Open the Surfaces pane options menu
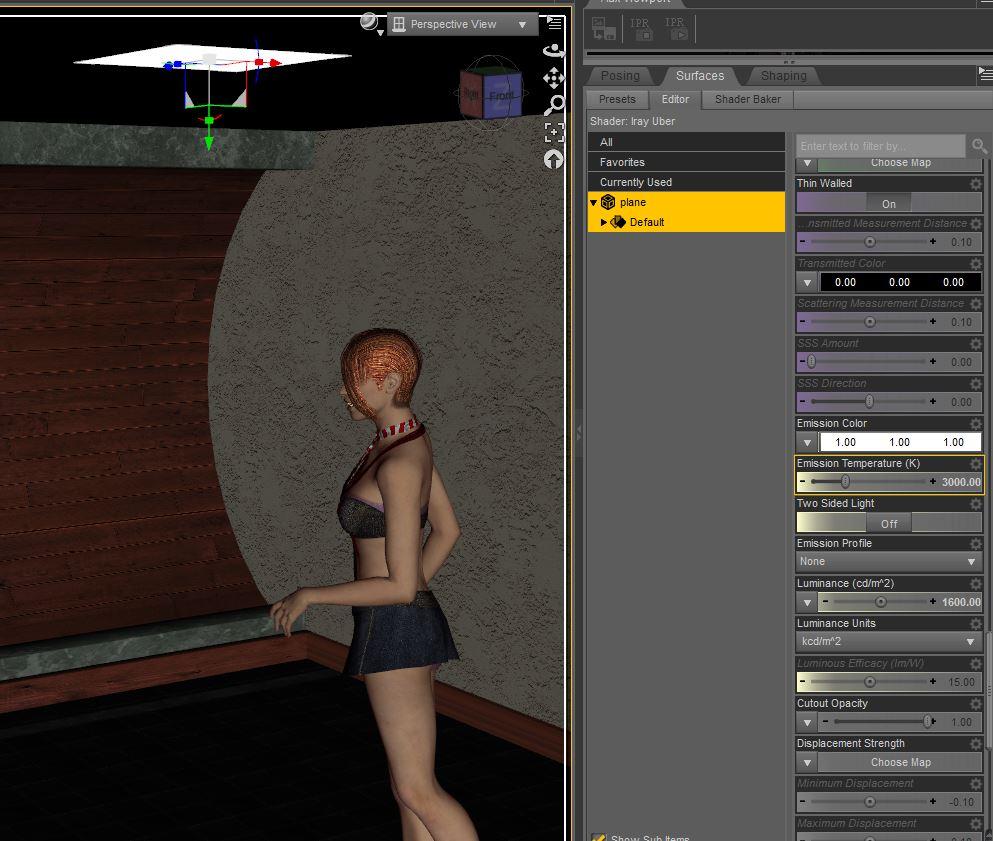The height and width of the screenshot is (841, 993). tap(985, 75)
